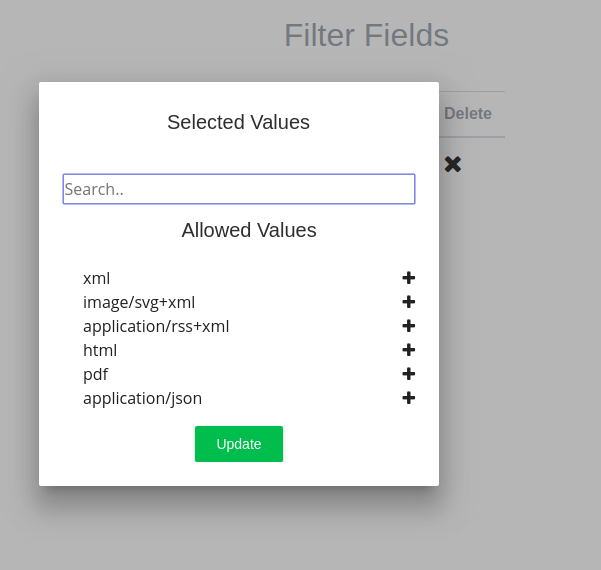Add application/json with its plus icon
The width and height of the screenshot is (601, 570).
(408, 398)
